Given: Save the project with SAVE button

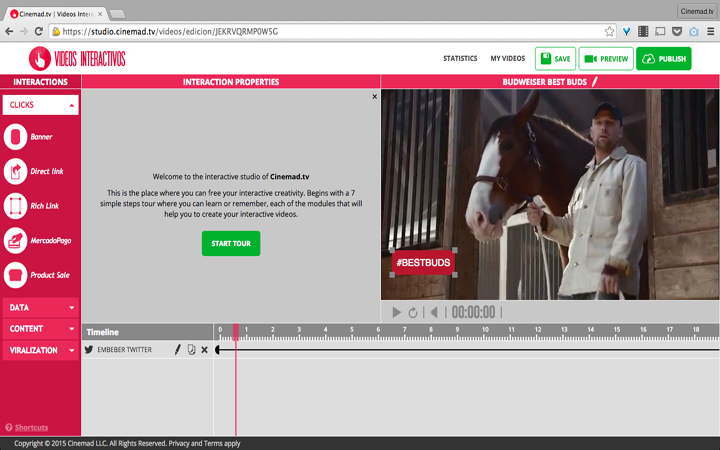Looking at the screenshot, I should click(x=555, y=59).
